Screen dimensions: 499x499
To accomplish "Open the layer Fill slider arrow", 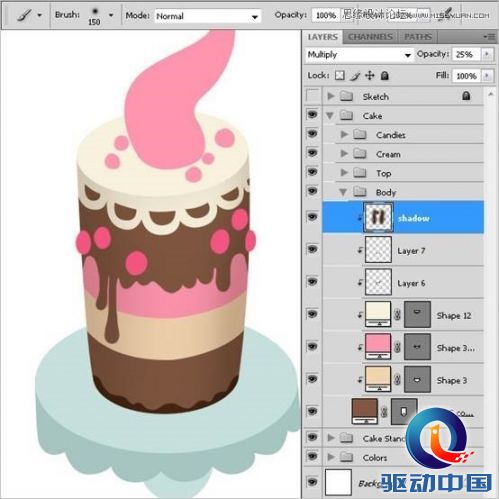I will [487, 76].
